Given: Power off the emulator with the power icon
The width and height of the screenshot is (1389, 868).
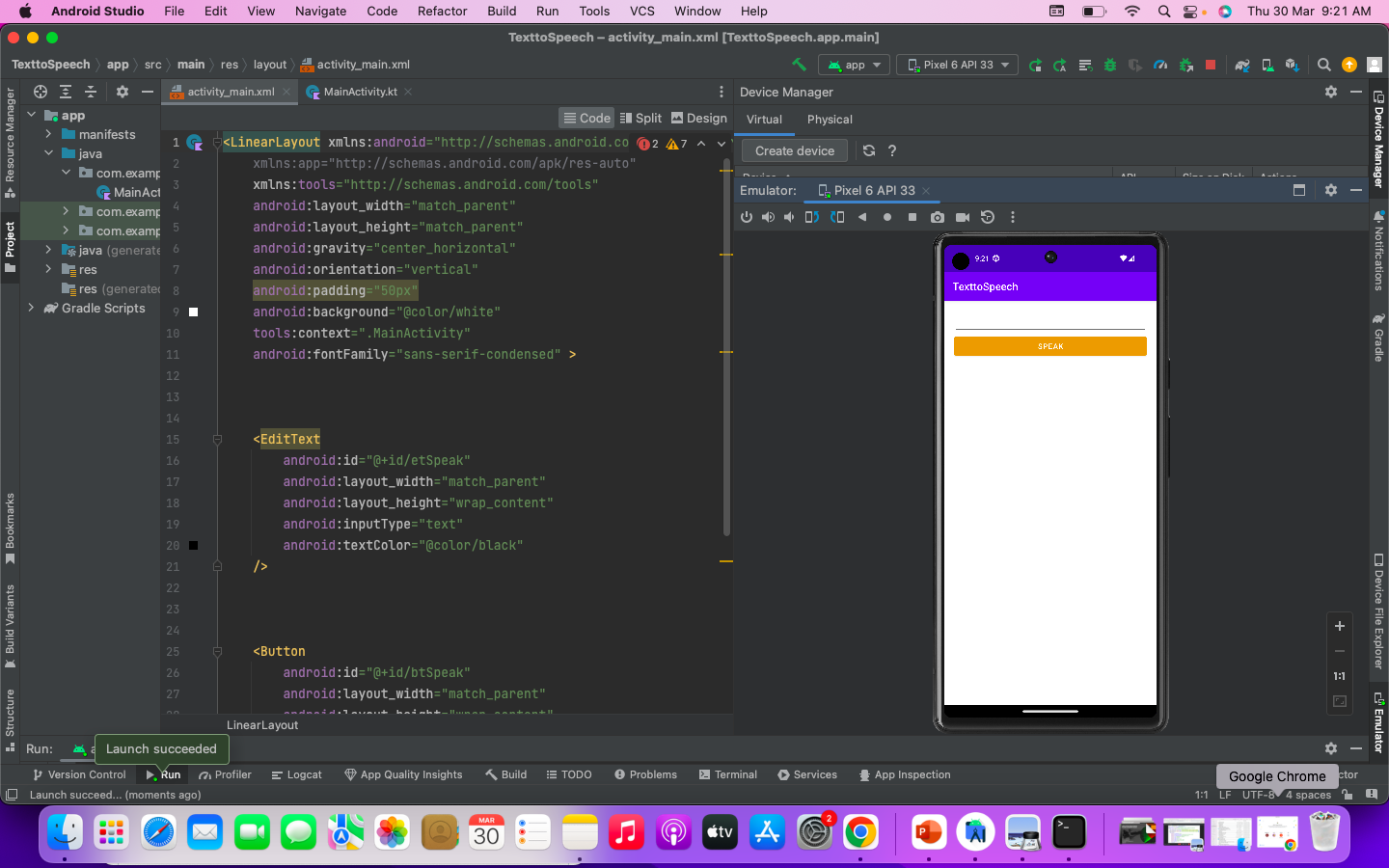Looking at the screenshot, I should point(747,217).
